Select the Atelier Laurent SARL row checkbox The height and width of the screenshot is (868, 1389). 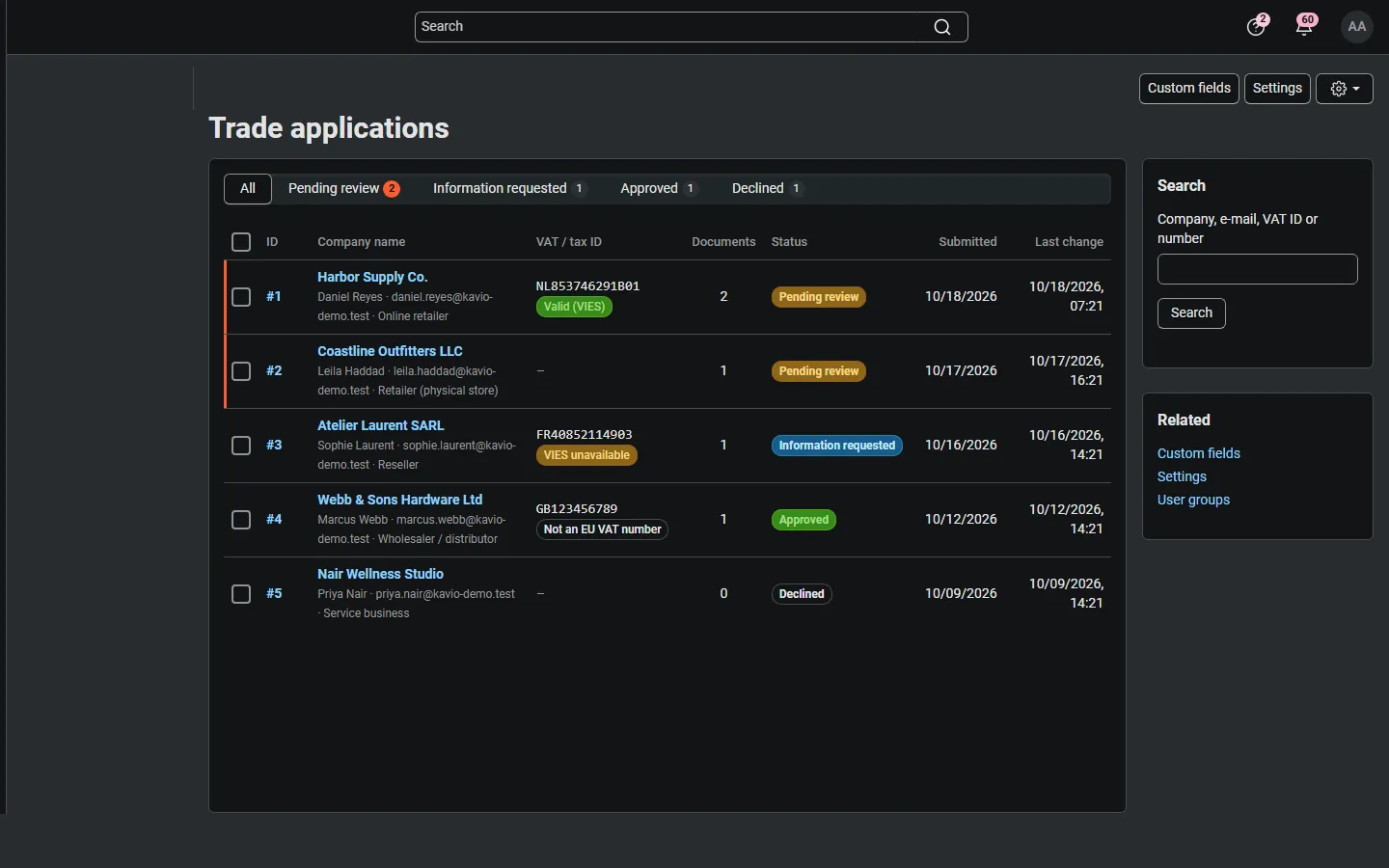click(241, 446)
